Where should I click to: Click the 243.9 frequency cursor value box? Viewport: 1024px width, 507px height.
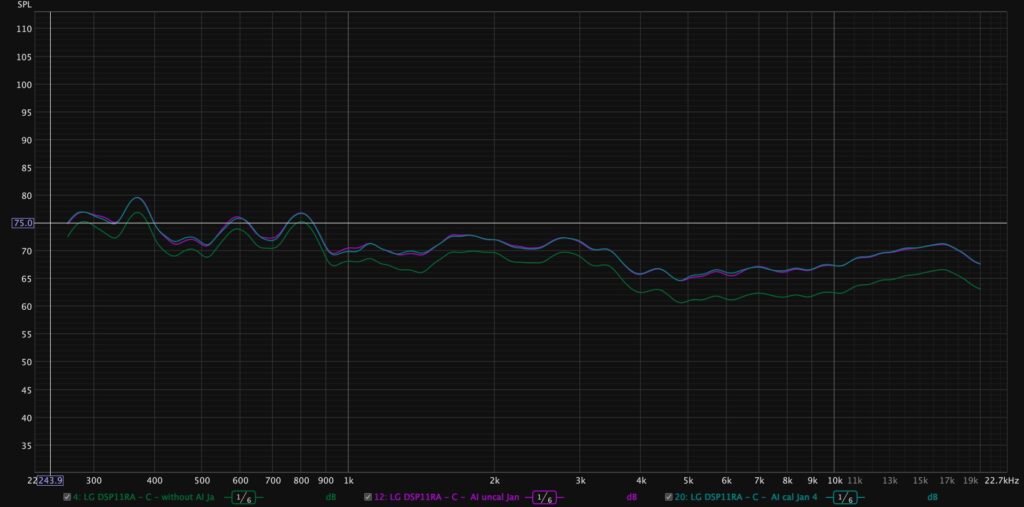pos(49,480)
